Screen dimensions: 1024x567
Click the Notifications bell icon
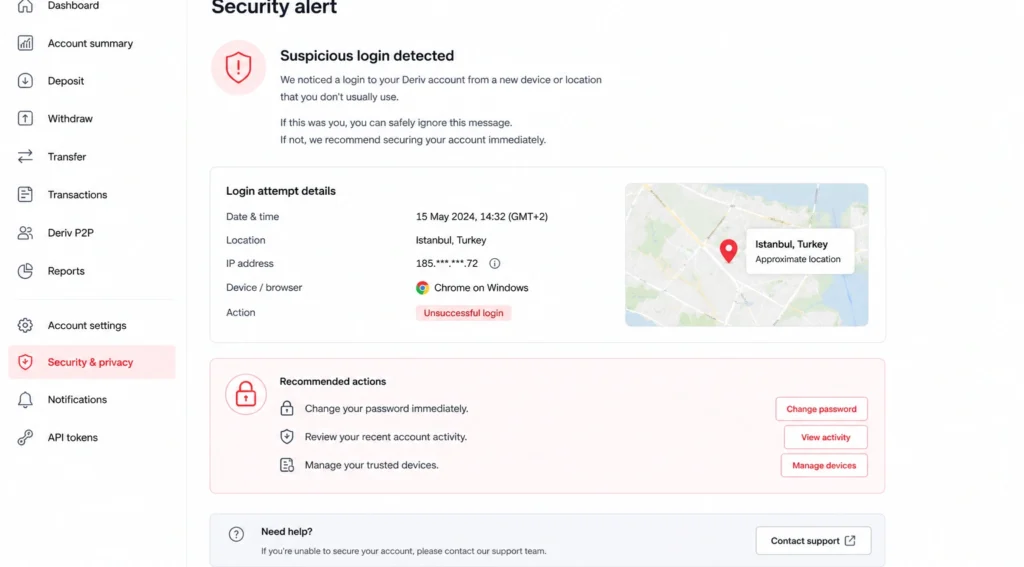point(25,400)
